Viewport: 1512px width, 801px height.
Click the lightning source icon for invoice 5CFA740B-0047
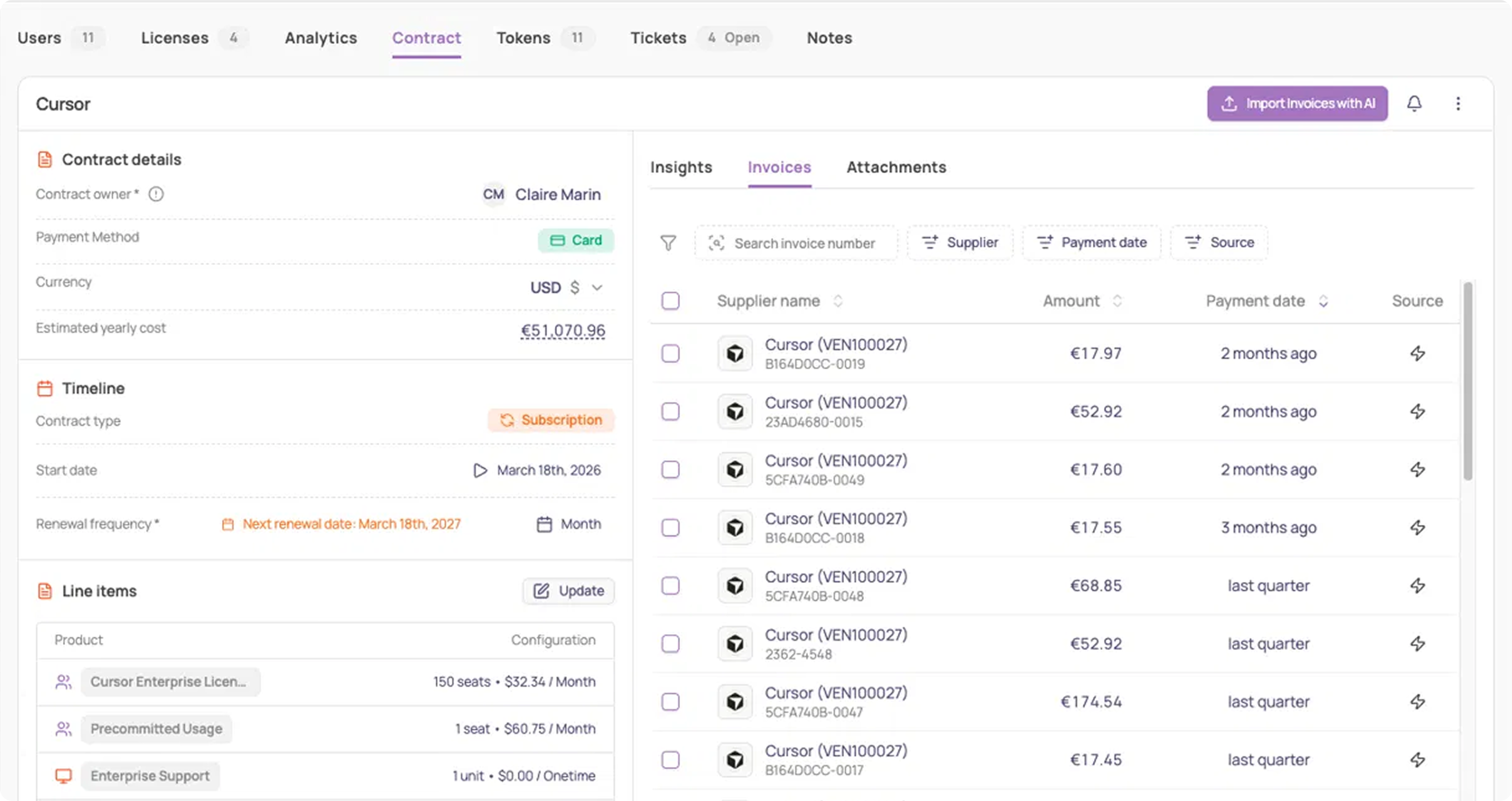pos(1418,702)
